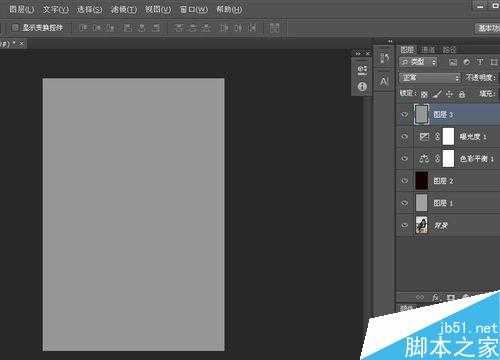The height and width of the screenshot is (360, 500).
Task: Toggle mask link on 曝光度 1 layer
Action: [x=437, y=137]
